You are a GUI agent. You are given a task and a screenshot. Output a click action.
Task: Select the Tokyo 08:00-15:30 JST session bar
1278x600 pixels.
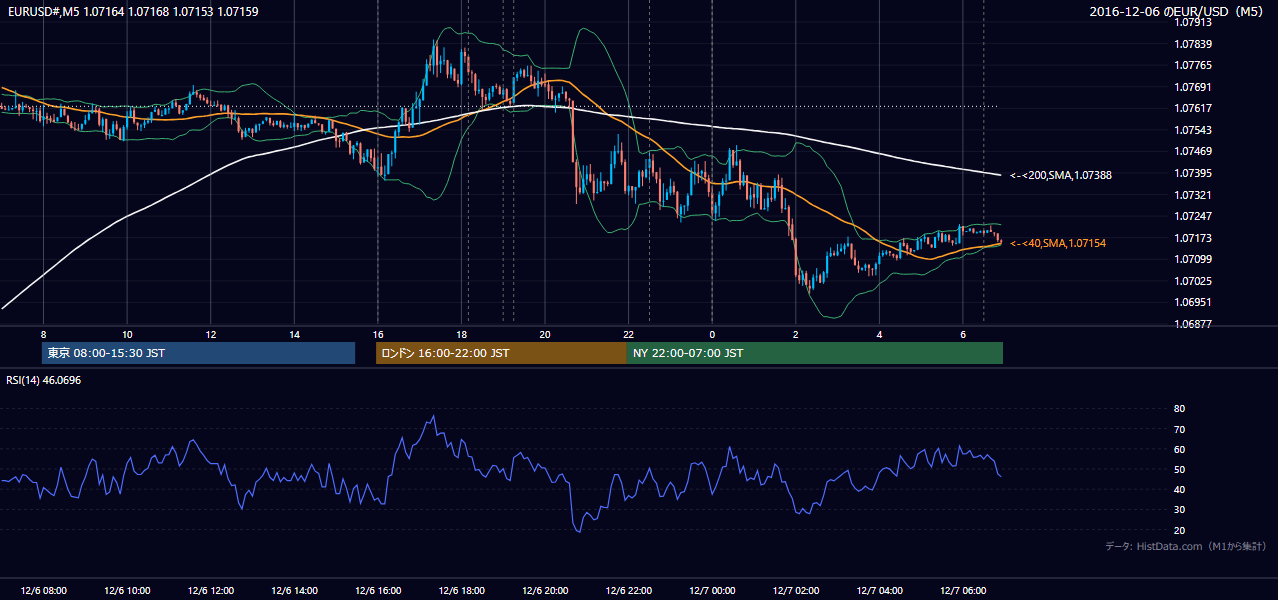click(199, 353)
